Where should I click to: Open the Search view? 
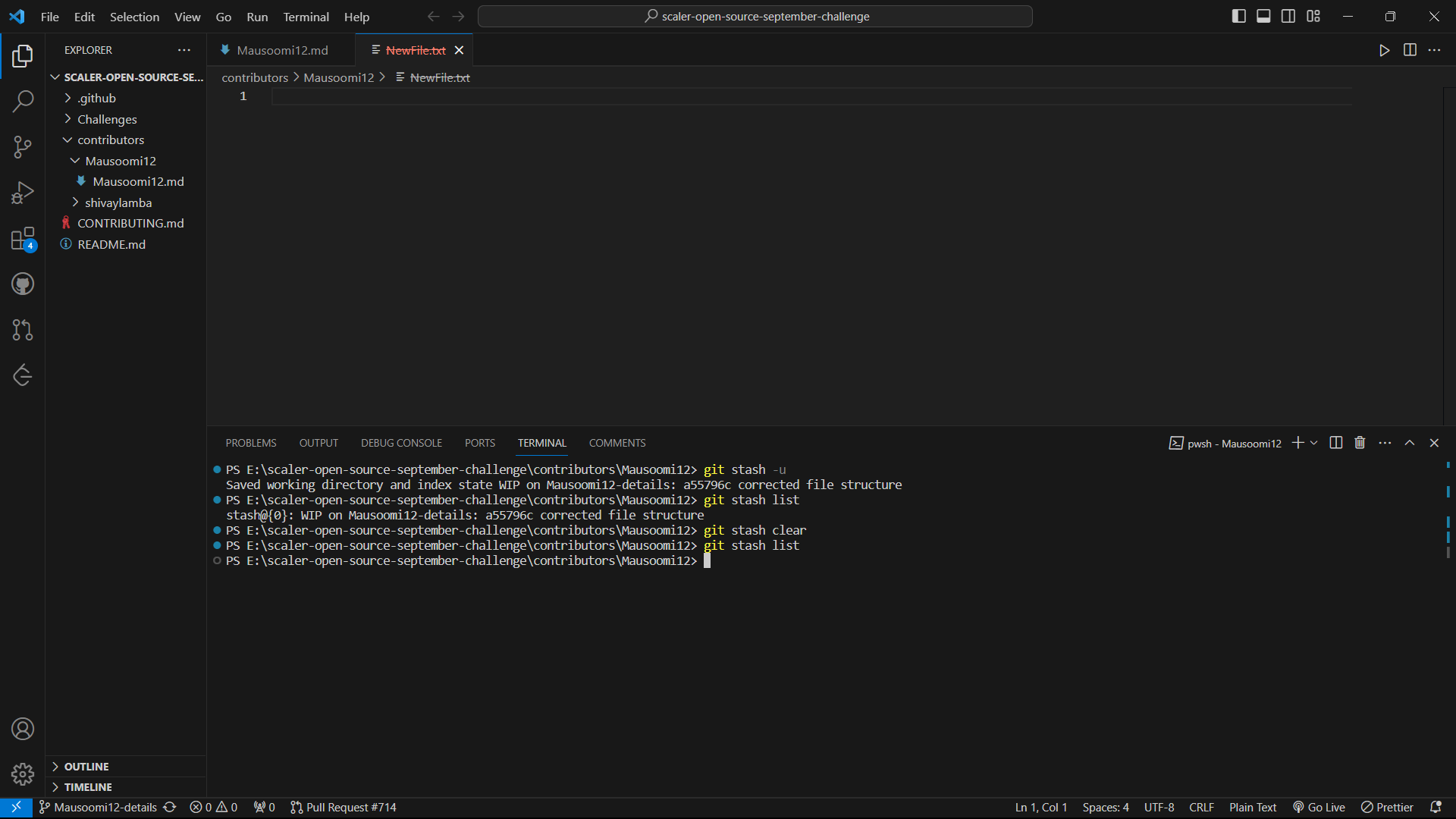[x=23, y=101]
